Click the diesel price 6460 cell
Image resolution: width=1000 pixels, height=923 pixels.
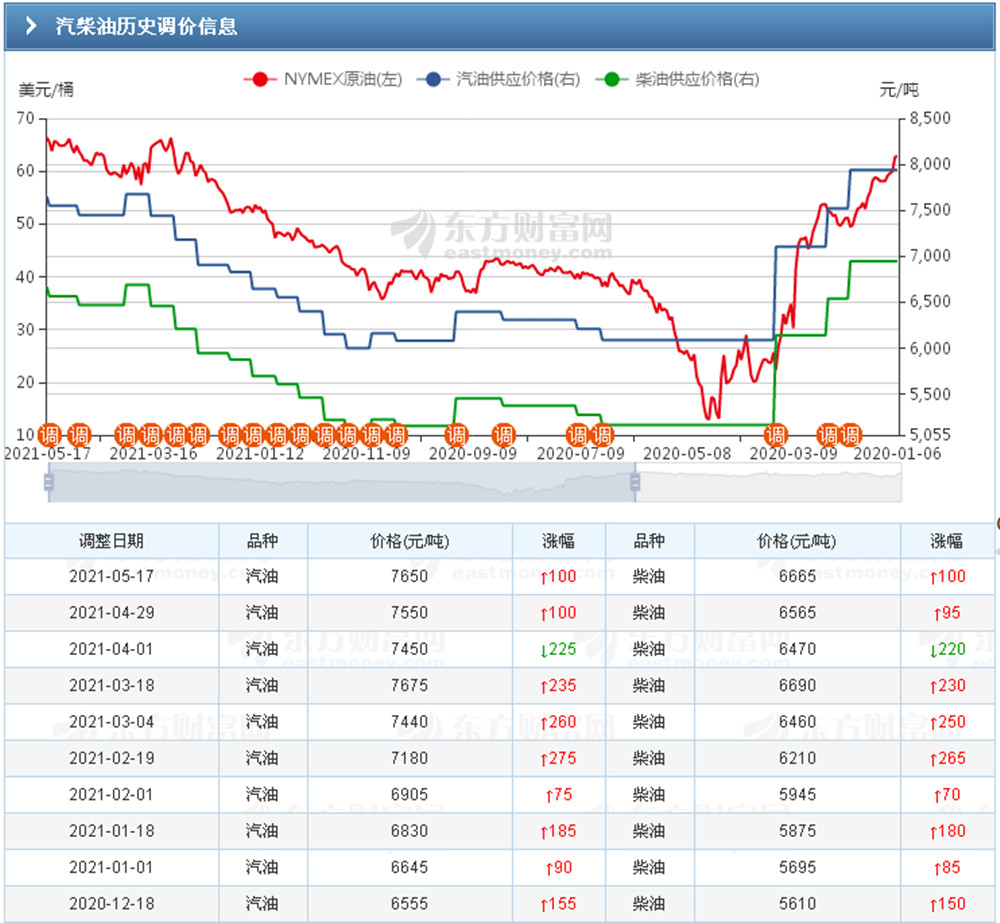[x=797, y=721]
